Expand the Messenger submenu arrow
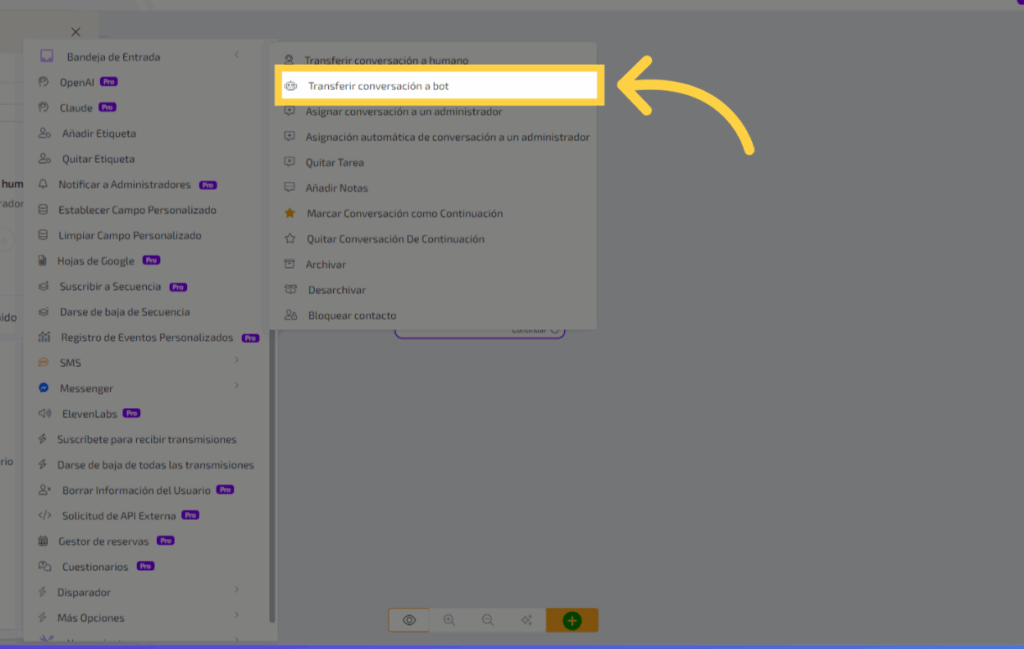Viewport: 1024px width, 649px height. pos(237,385)
